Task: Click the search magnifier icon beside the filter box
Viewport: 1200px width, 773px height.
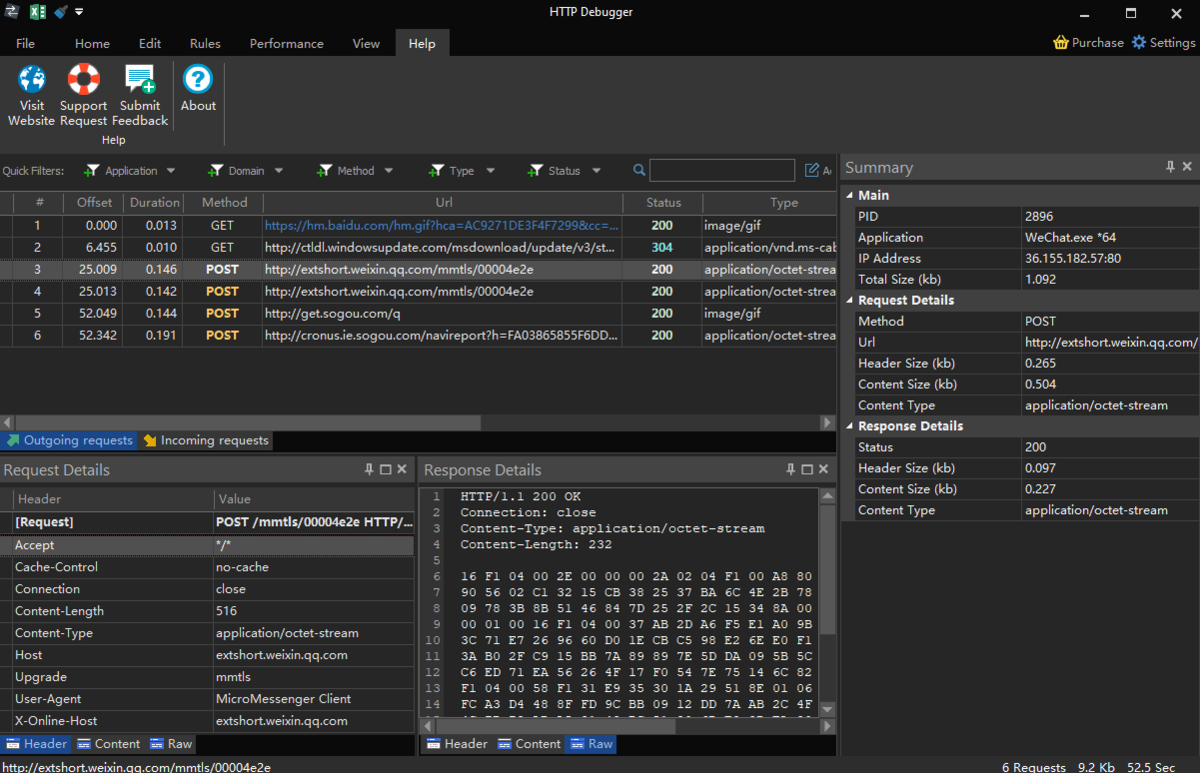Action: coord(639,171)
